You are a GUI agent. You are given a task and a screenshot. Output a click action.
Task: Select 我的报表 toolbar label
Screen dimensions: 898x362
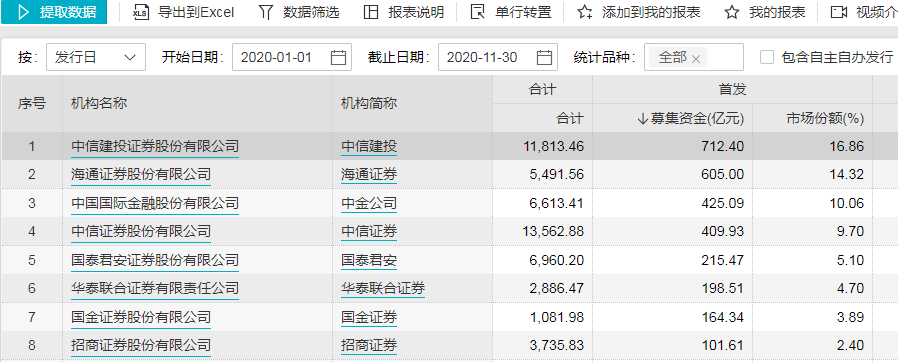coord(777,12)
